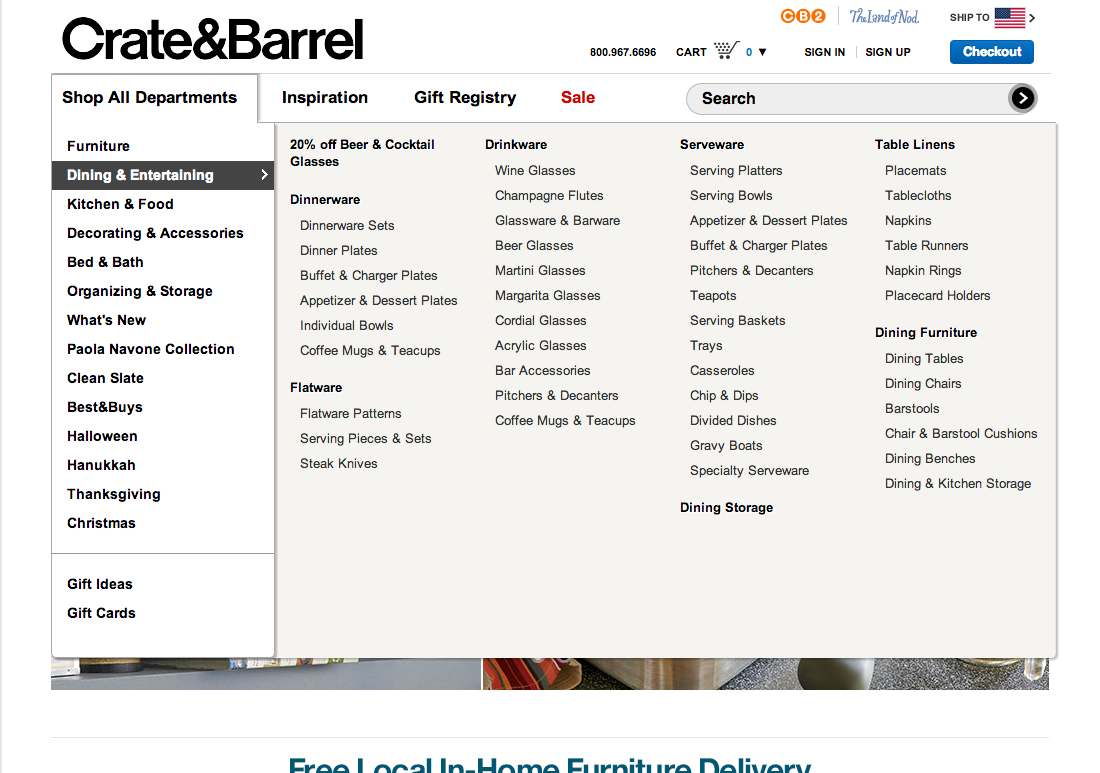The height and width of the screenshot is (773, 1100).
Task: Open the Wine Glasses link
Action: [x=535, y=171]
